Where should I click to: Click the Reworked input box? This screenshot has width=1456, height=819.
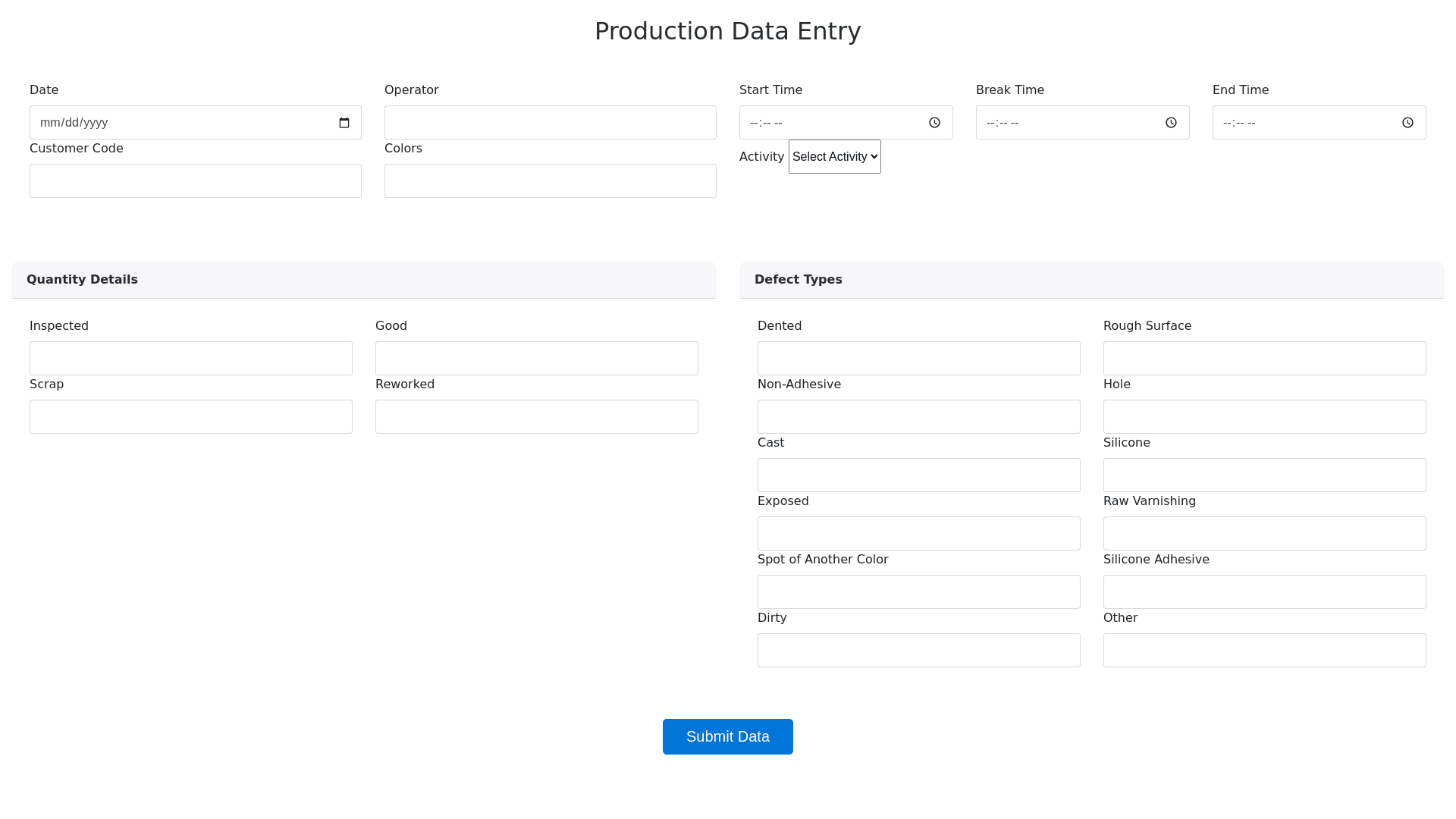point(536,417)
